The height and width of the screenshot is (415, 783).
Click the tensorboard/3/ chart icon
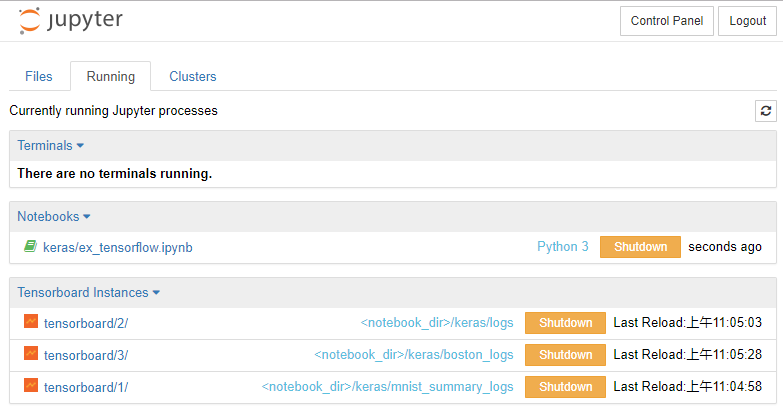pyautogui.click(x=31, y=354)
